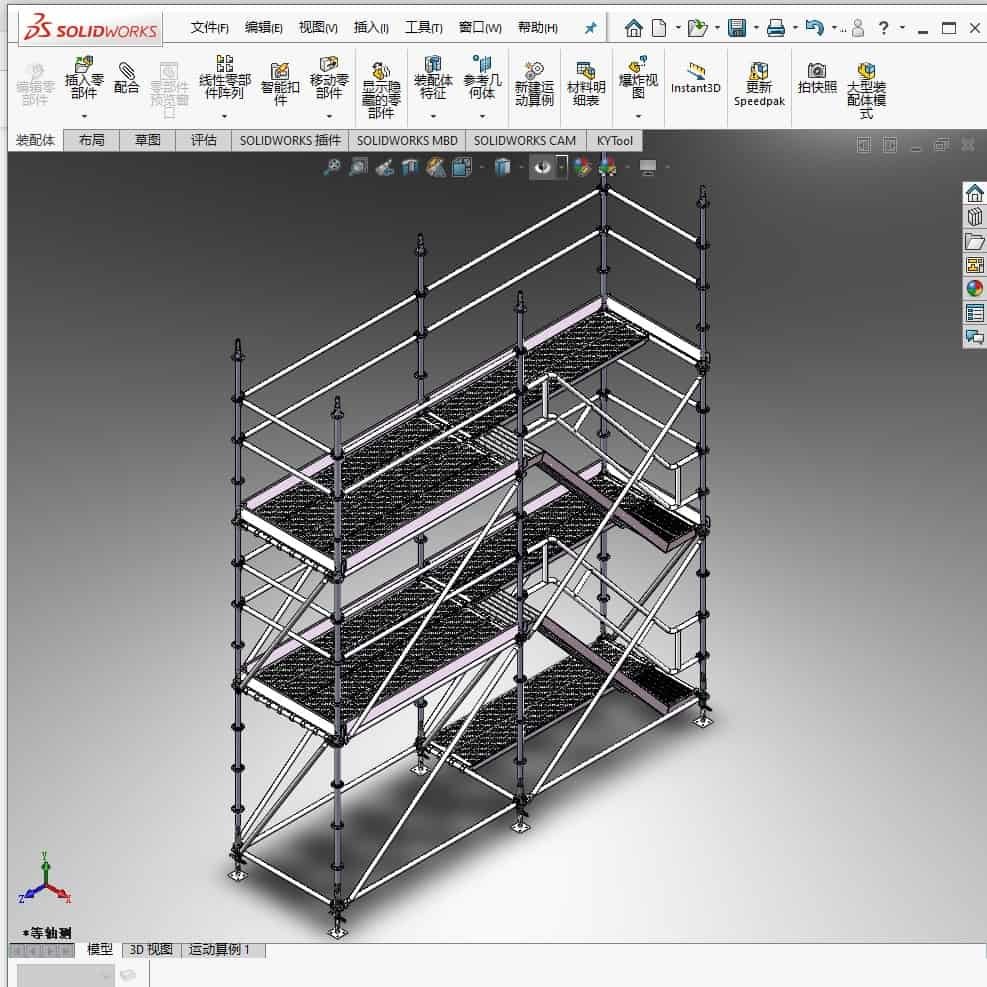Click Home icon in title toolbar
This screenshot has height=987, width=987.
633,28
